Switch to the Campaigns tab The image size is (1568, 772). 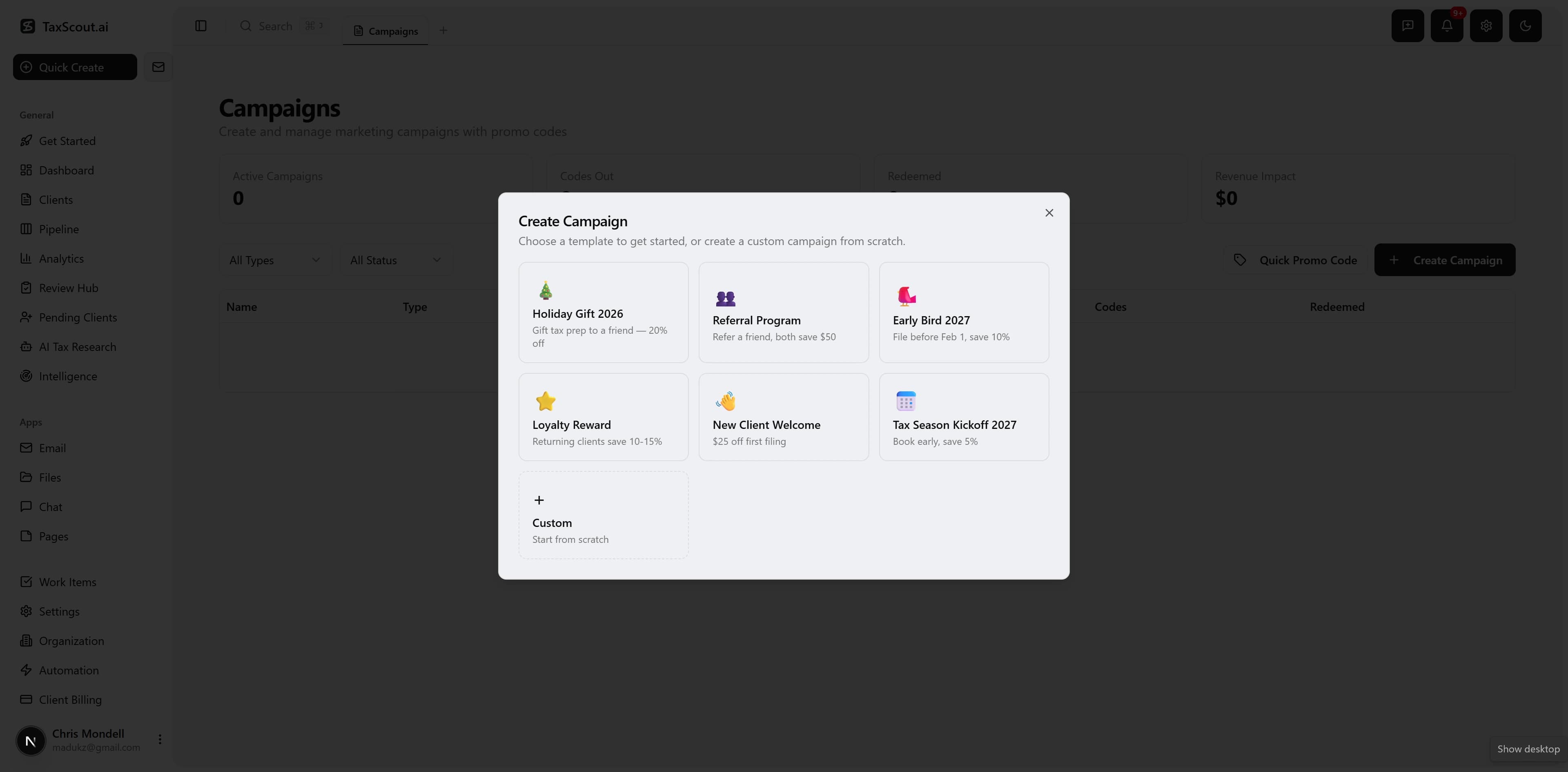(386, 31)
